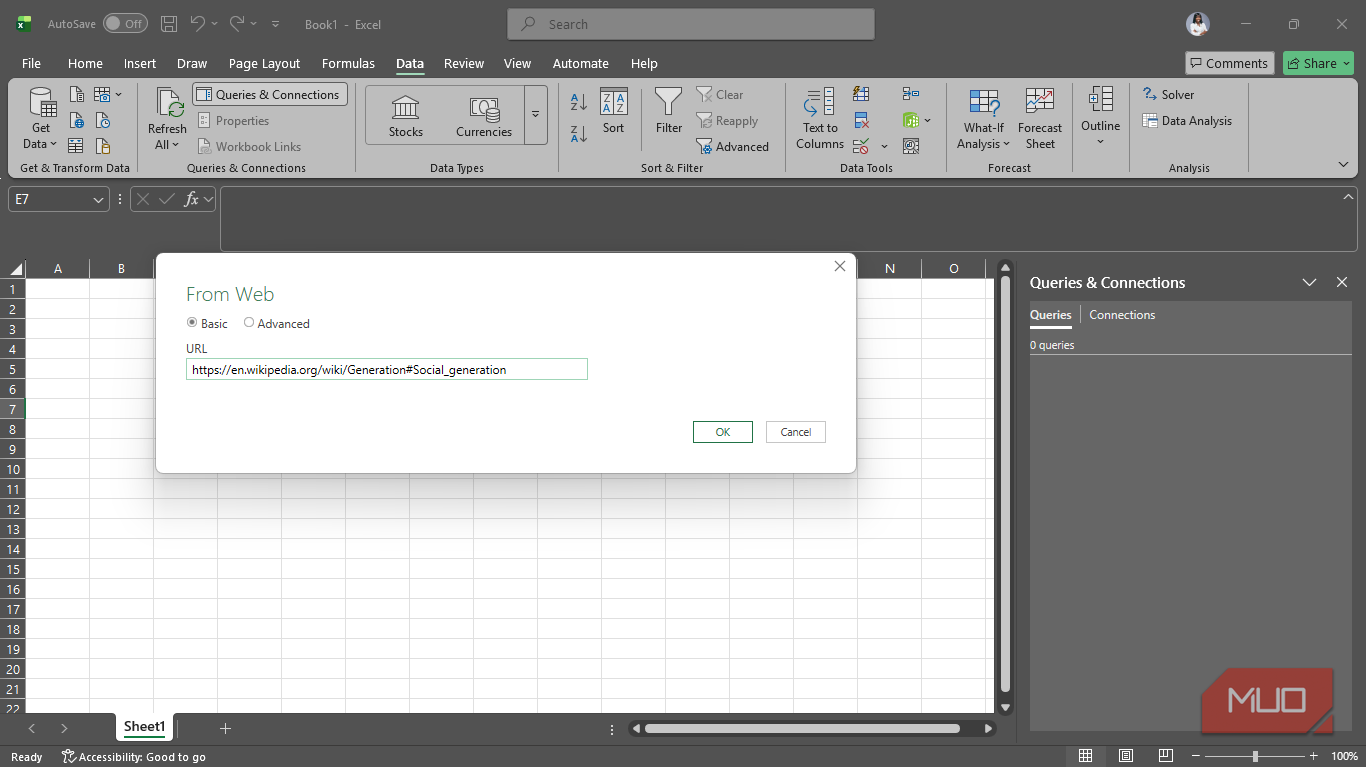
Task: Launch the Solver add-in
Action: [1169, 95]
